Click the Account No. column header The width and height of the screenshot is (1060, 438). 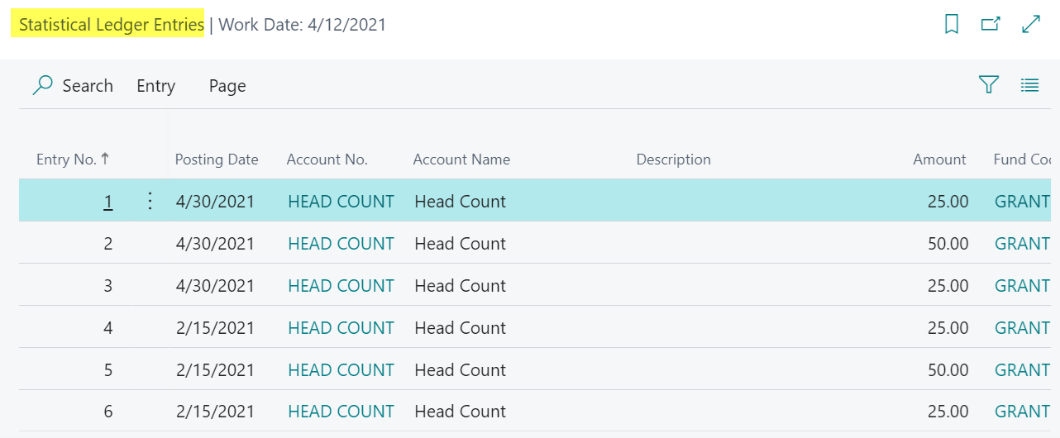tap(327, 159)
